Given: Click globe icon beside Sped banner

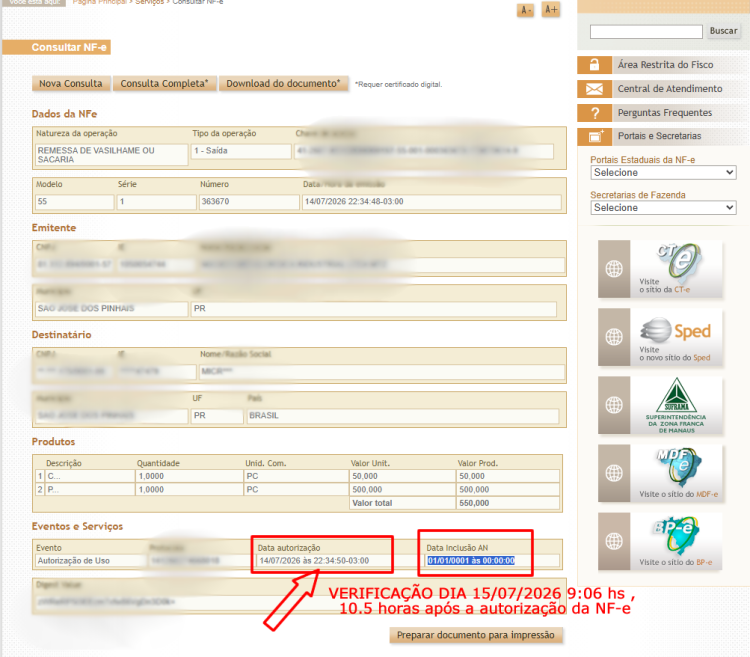Looking at the screenshot, I should pos(614,337).
